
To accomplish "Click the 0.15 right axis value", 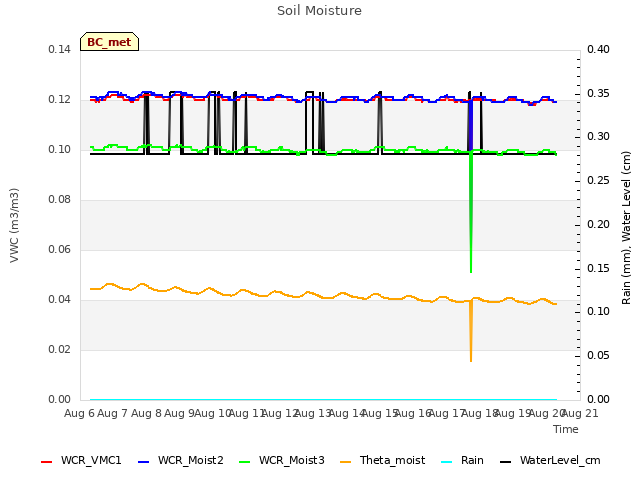I will [x=598, y=269].
